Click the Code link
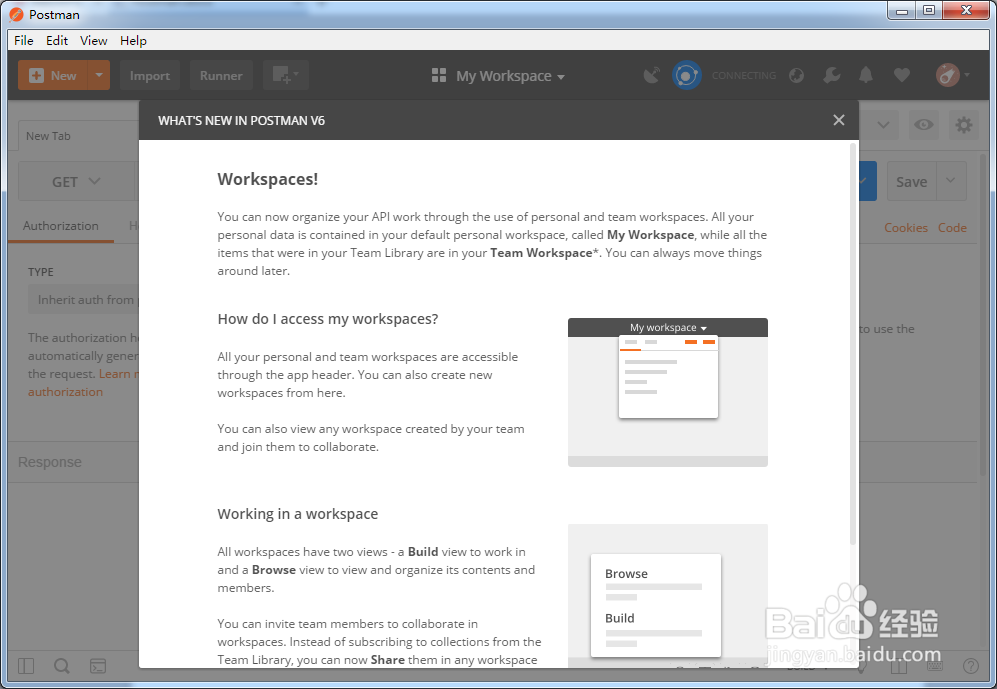The height and width of the screenshot is (689, 997). (x=952, y=228)
